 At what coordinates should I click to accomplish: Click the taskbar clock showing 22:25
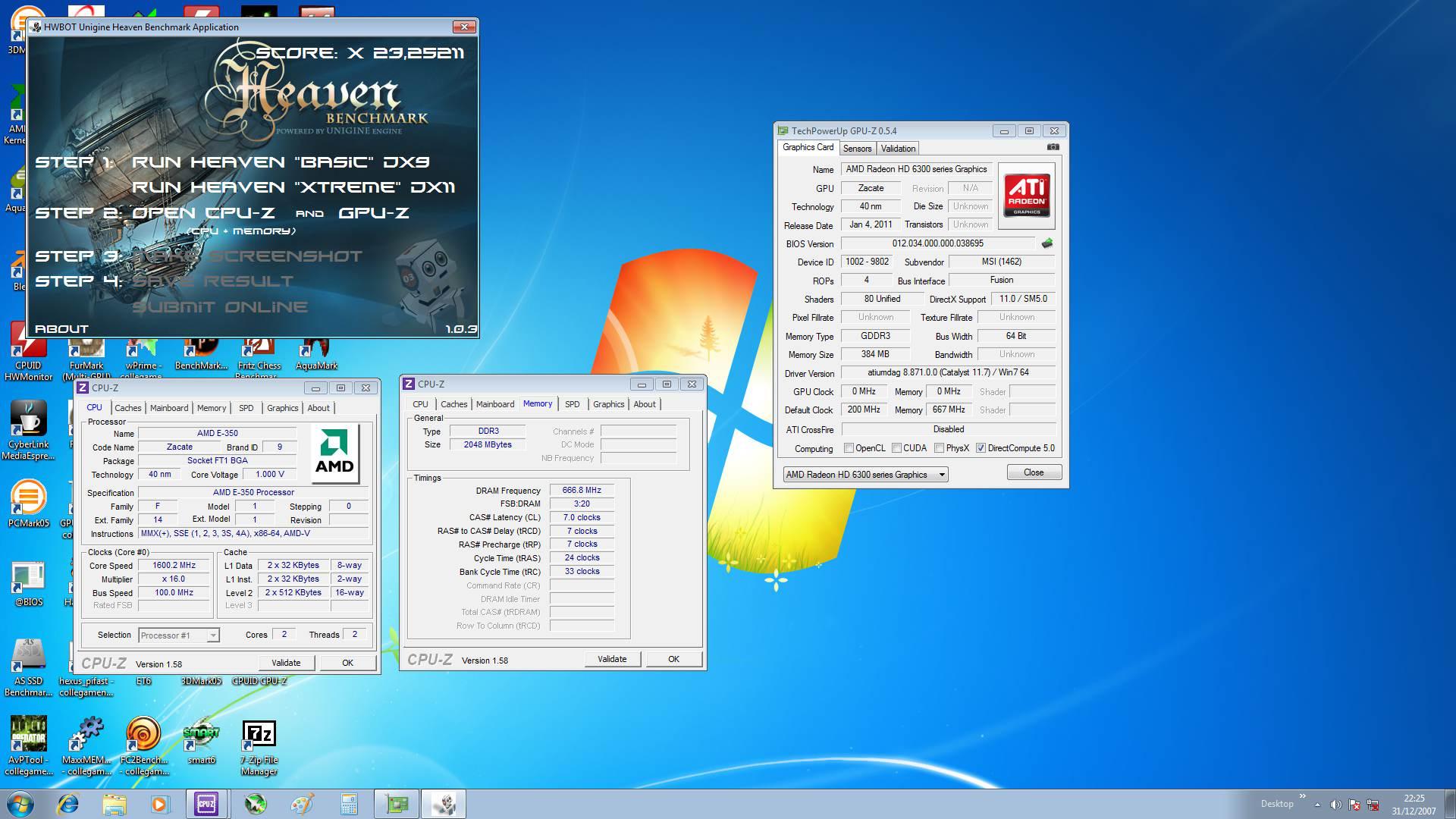(1414, 805)
